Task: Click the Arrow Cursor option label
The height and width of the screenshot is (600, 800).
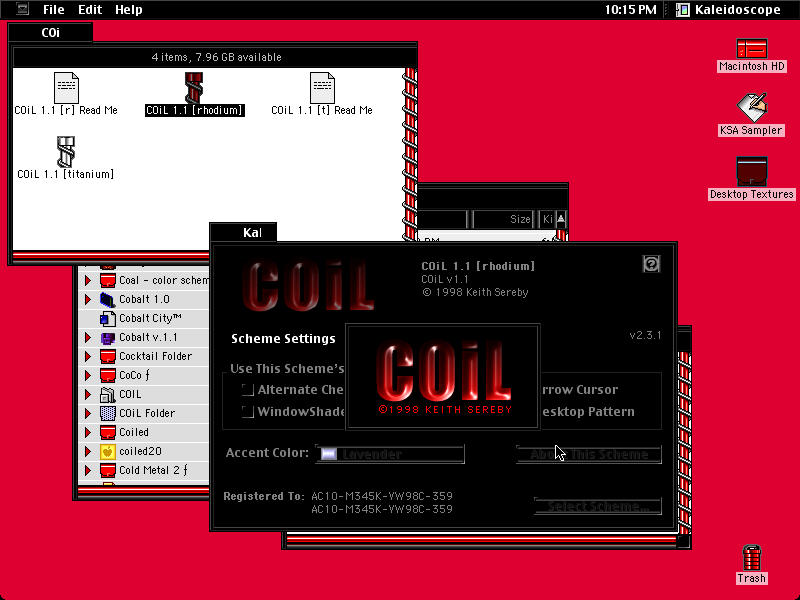Action: click(580, 390)
